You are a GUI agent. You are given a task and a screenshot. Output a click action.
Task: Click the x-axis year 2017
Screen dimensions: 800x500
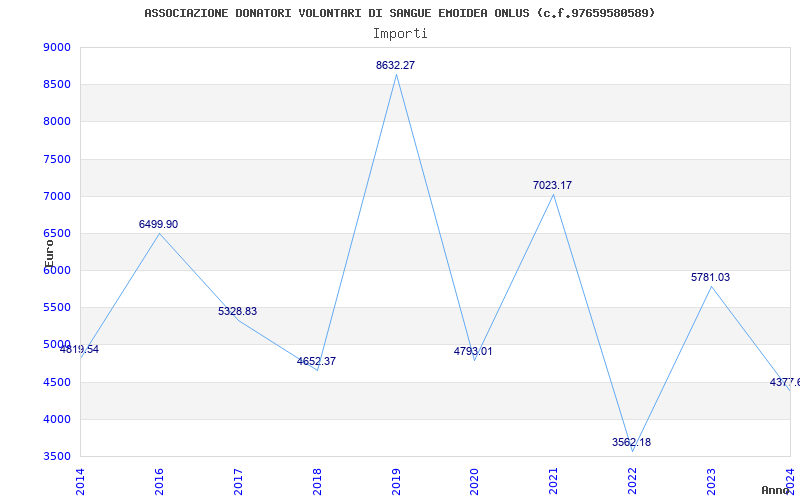coord(238,481)
